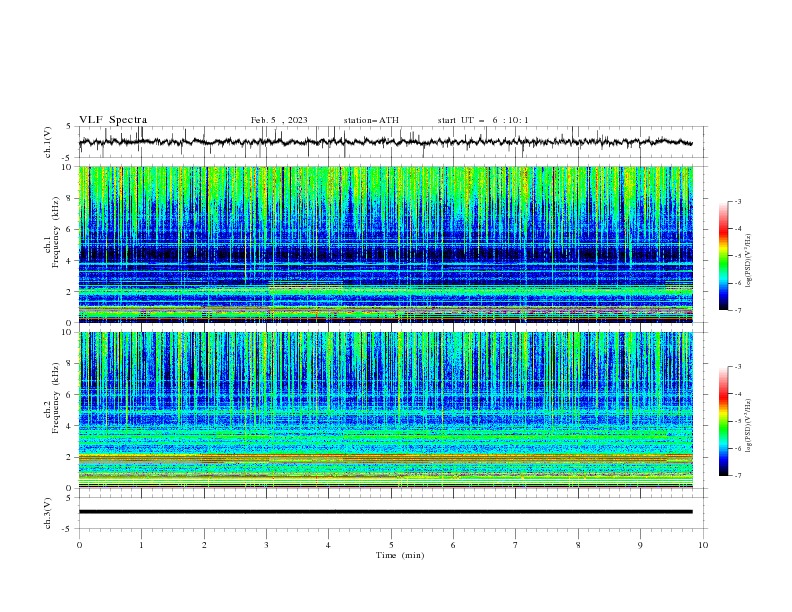The width and height of the screenshot is (792, 612).
Task: Click the time axis tick label '3'
Action: 266,545
